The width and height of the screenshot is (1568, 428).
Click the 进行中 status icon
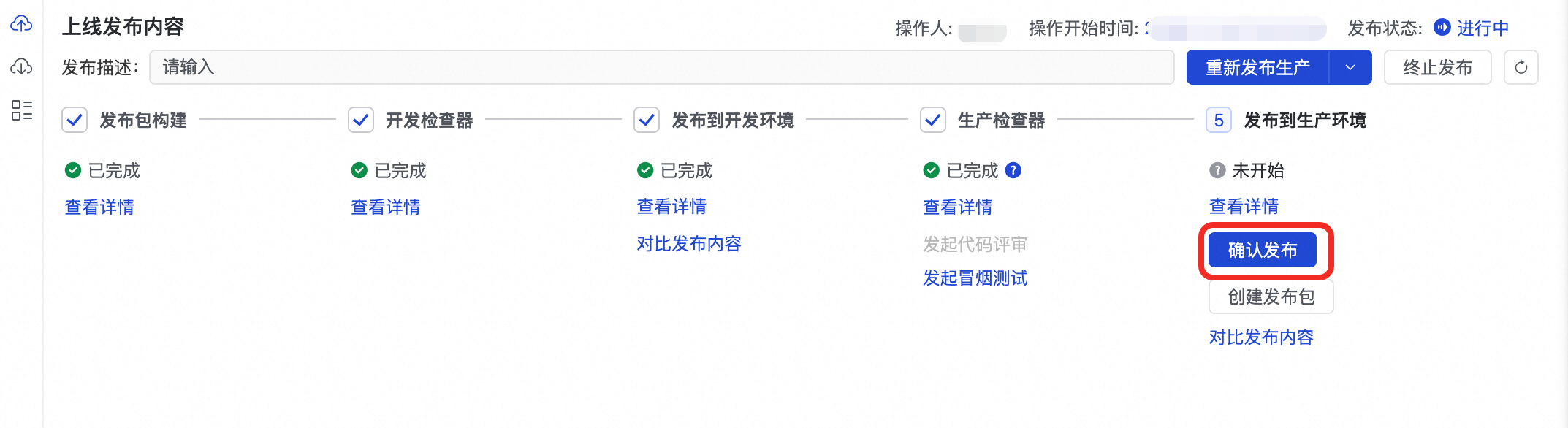pos(1442,28)
